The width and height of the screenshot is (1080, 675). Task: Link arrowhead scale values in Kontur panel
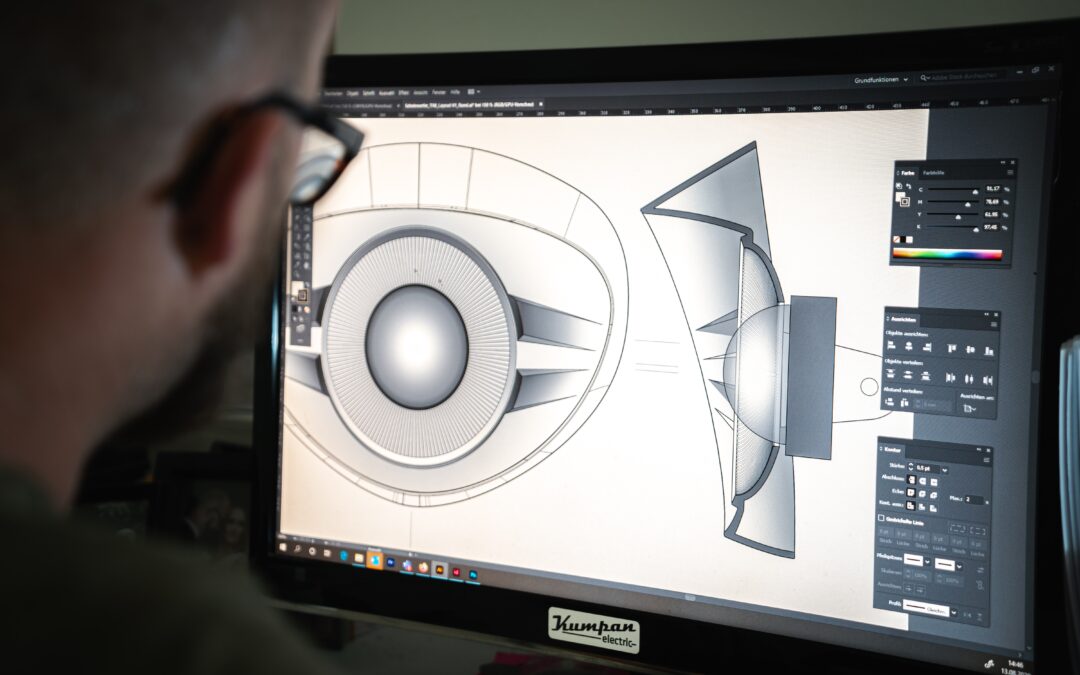click(980, 585)
